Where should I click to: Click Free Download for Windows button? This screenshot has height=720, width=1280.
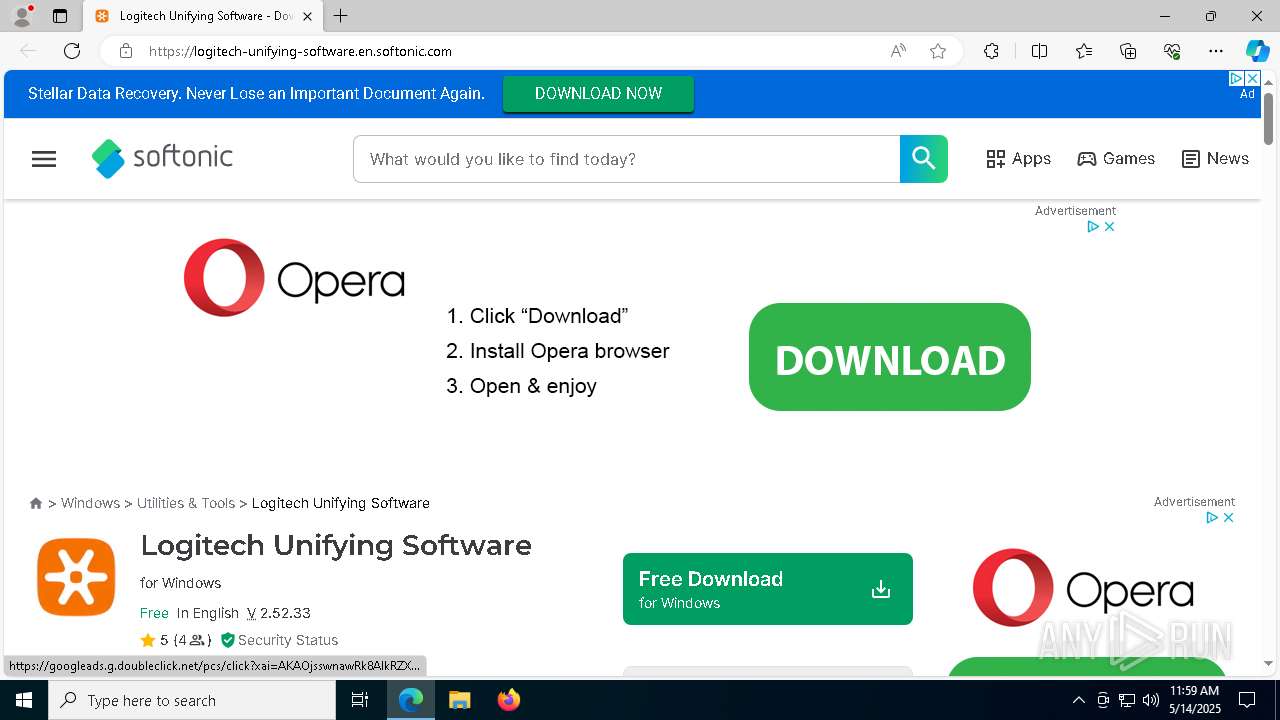(x=768, y=589)
